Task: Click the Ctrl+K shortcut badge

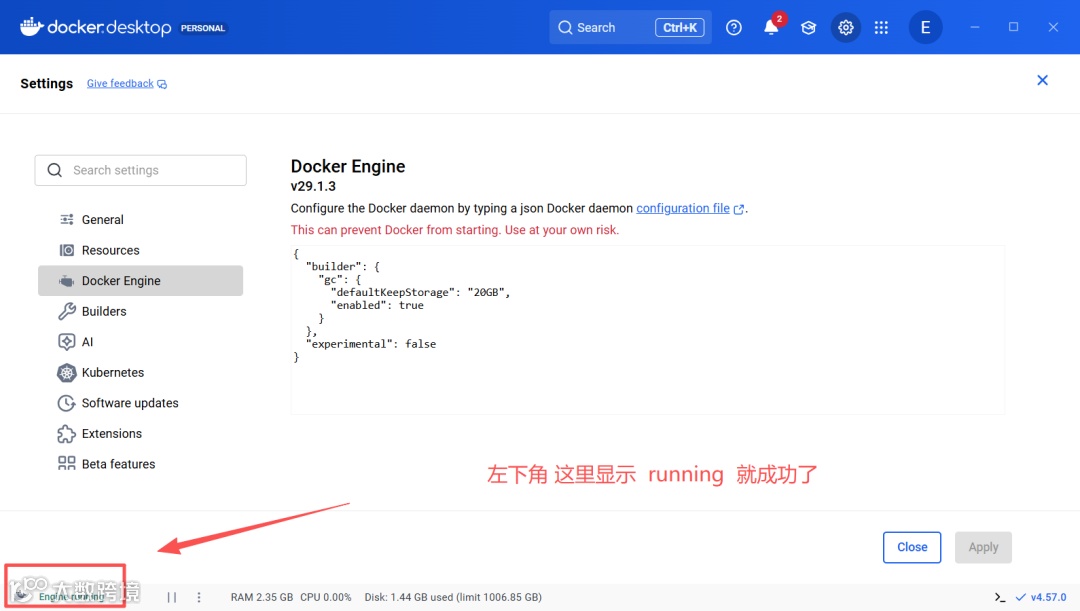Action: tap(679, 28)
